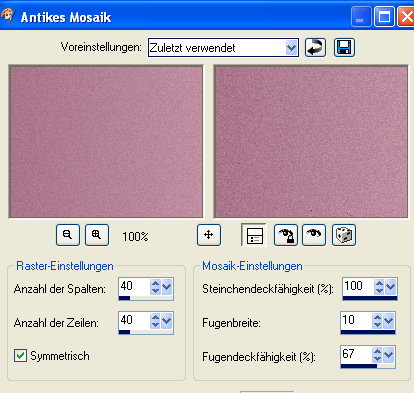Click the navigate pan crosshair button
Image resolution: width=414 pixels, height=393 pixels.
[209, 235]
